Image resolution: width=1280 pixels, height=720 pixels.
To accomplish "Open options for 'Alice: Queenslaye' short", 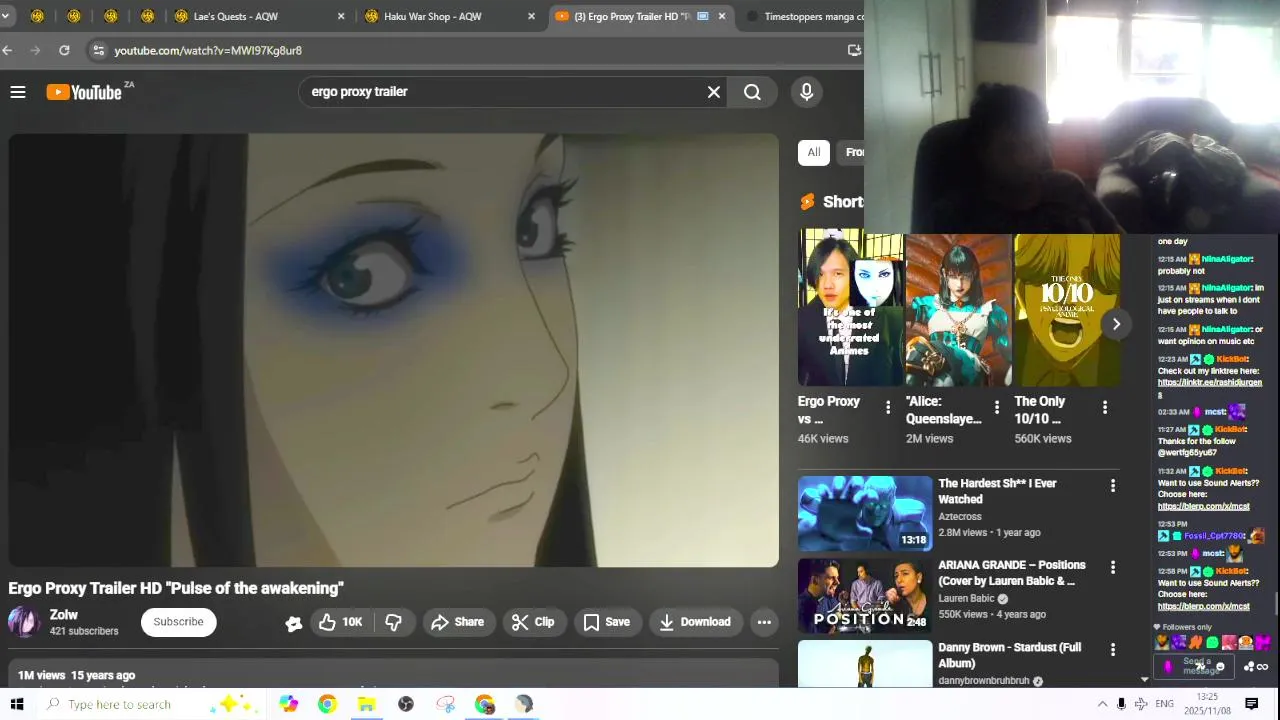I will (x=996, y=407).
